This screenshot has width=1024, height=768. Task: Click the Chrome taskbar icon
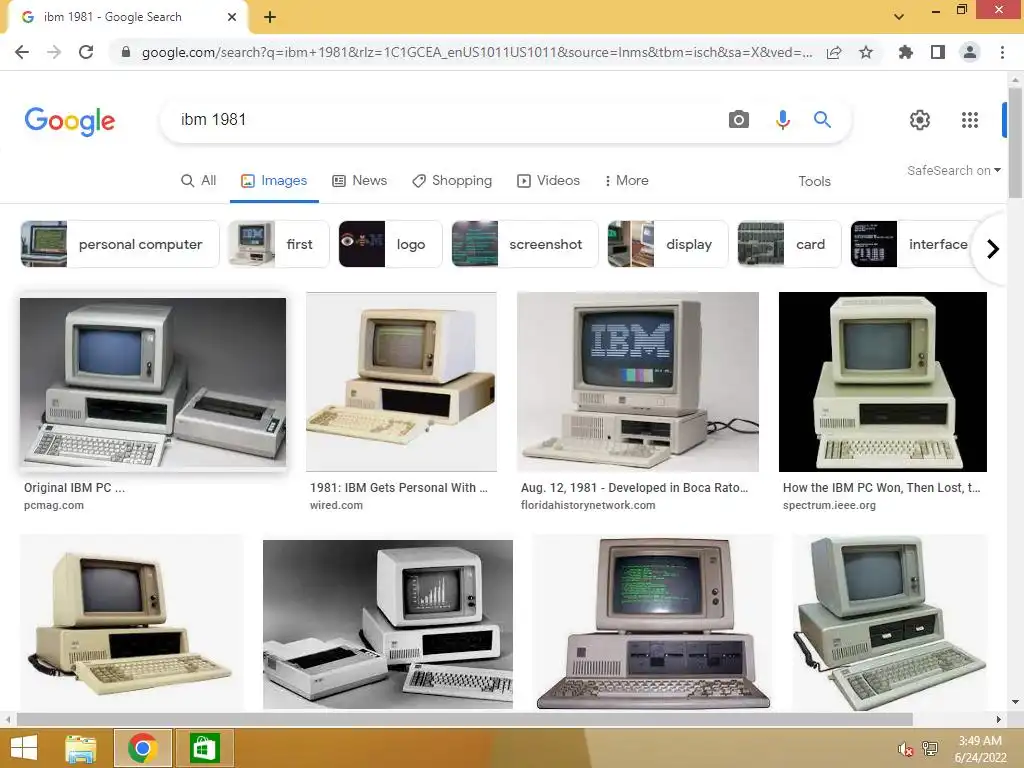[x=142, y=748]
